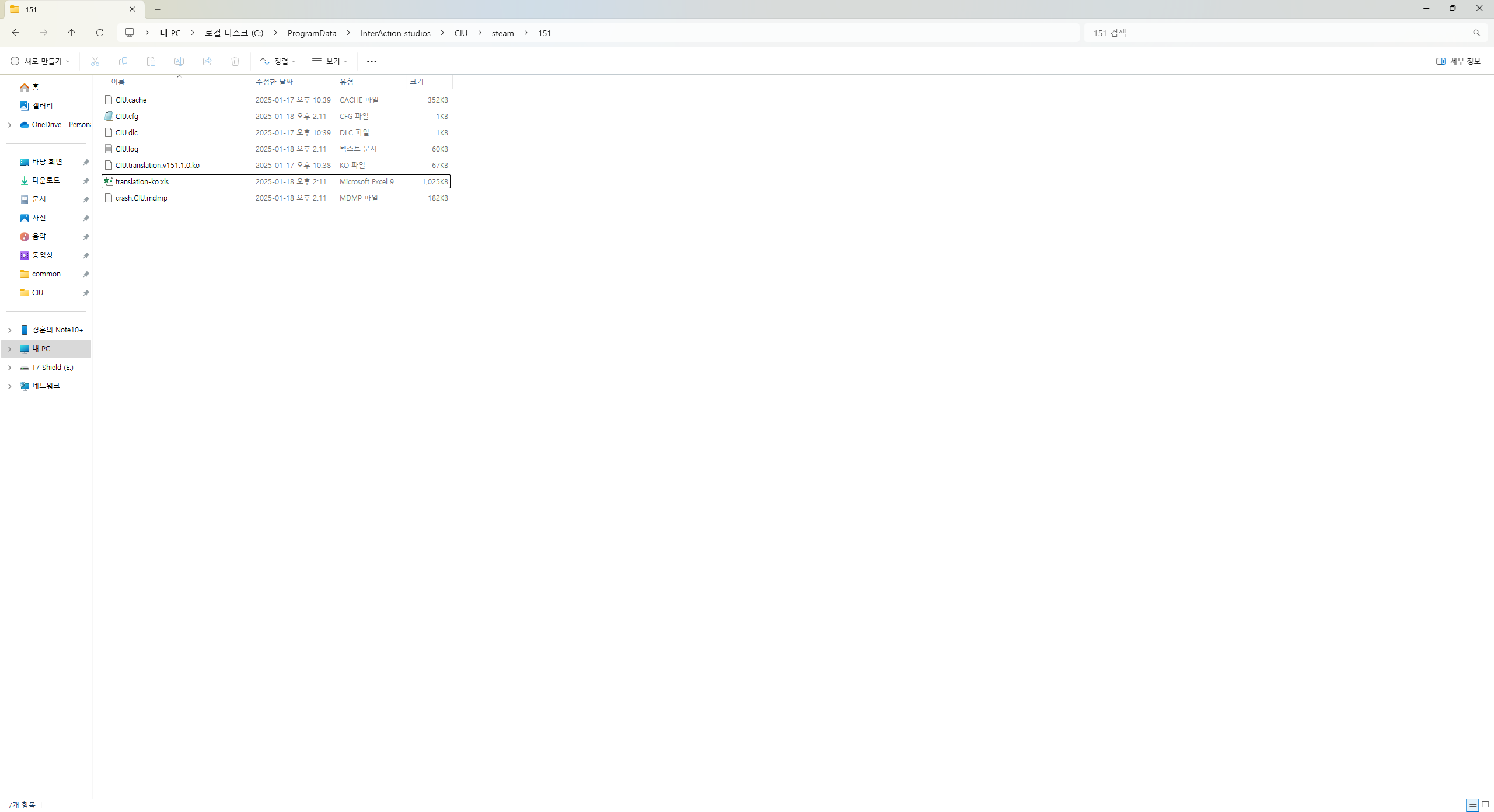Click the 151 검색 search box
Image resolution: width=1494 pixels, height=812 pixels.
pos(1278,33)
